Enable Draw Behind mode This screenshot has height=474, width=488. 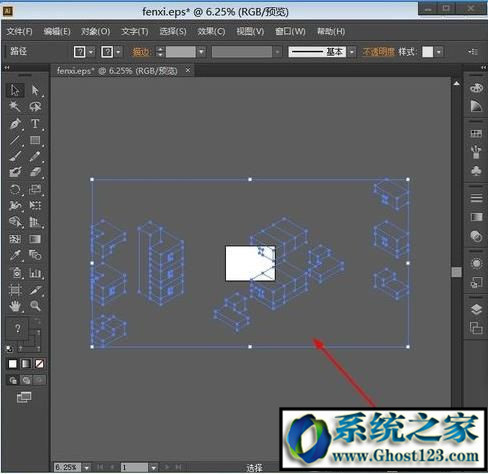[26, 380]
